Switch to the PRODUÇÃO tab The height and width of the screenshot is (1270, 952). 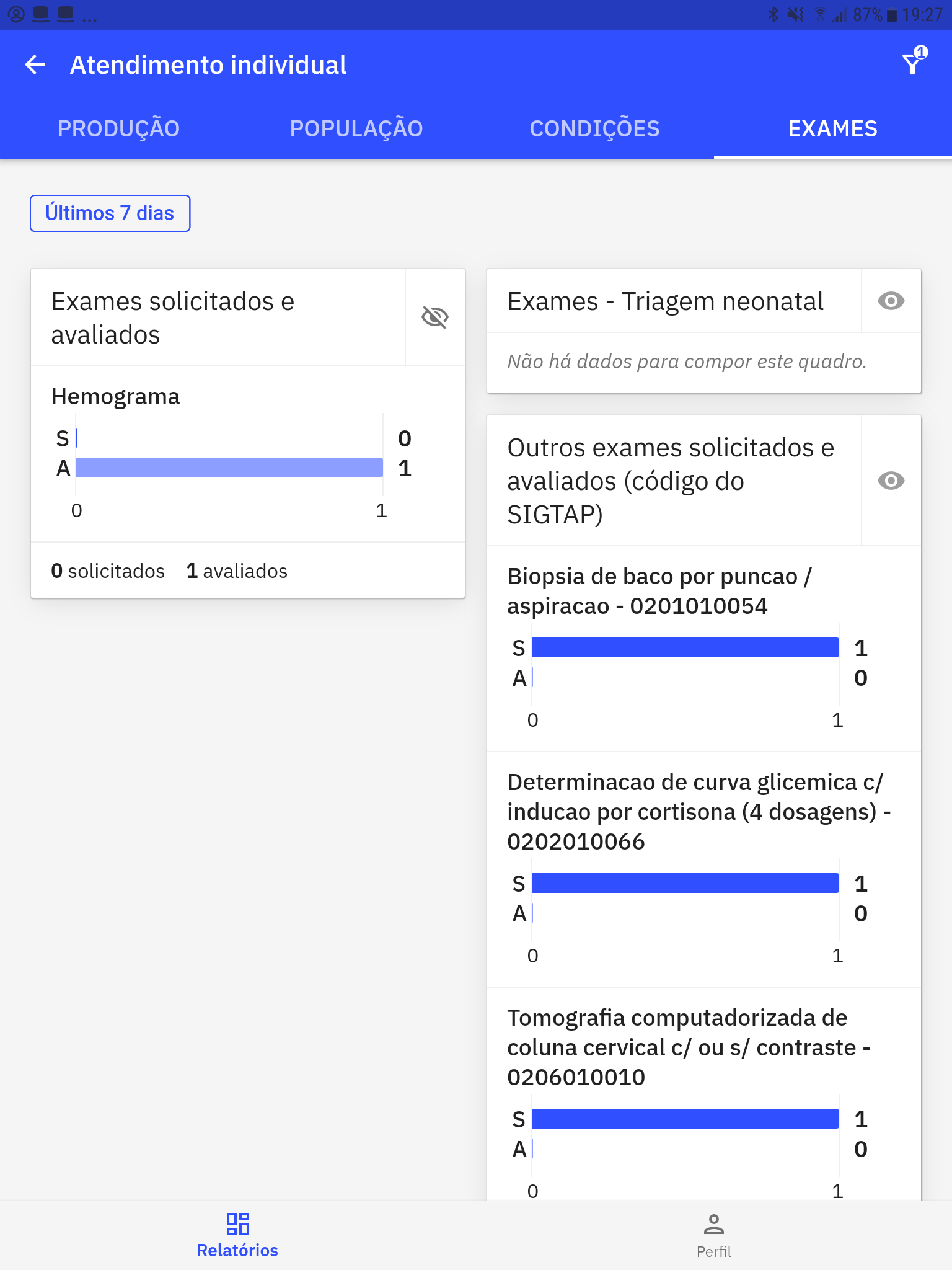pos(118,128)
